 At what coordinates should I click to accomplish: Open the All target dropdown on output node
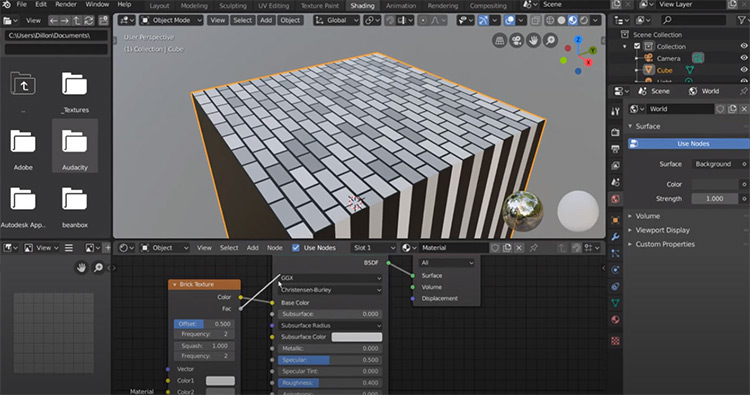pos(447,263)
